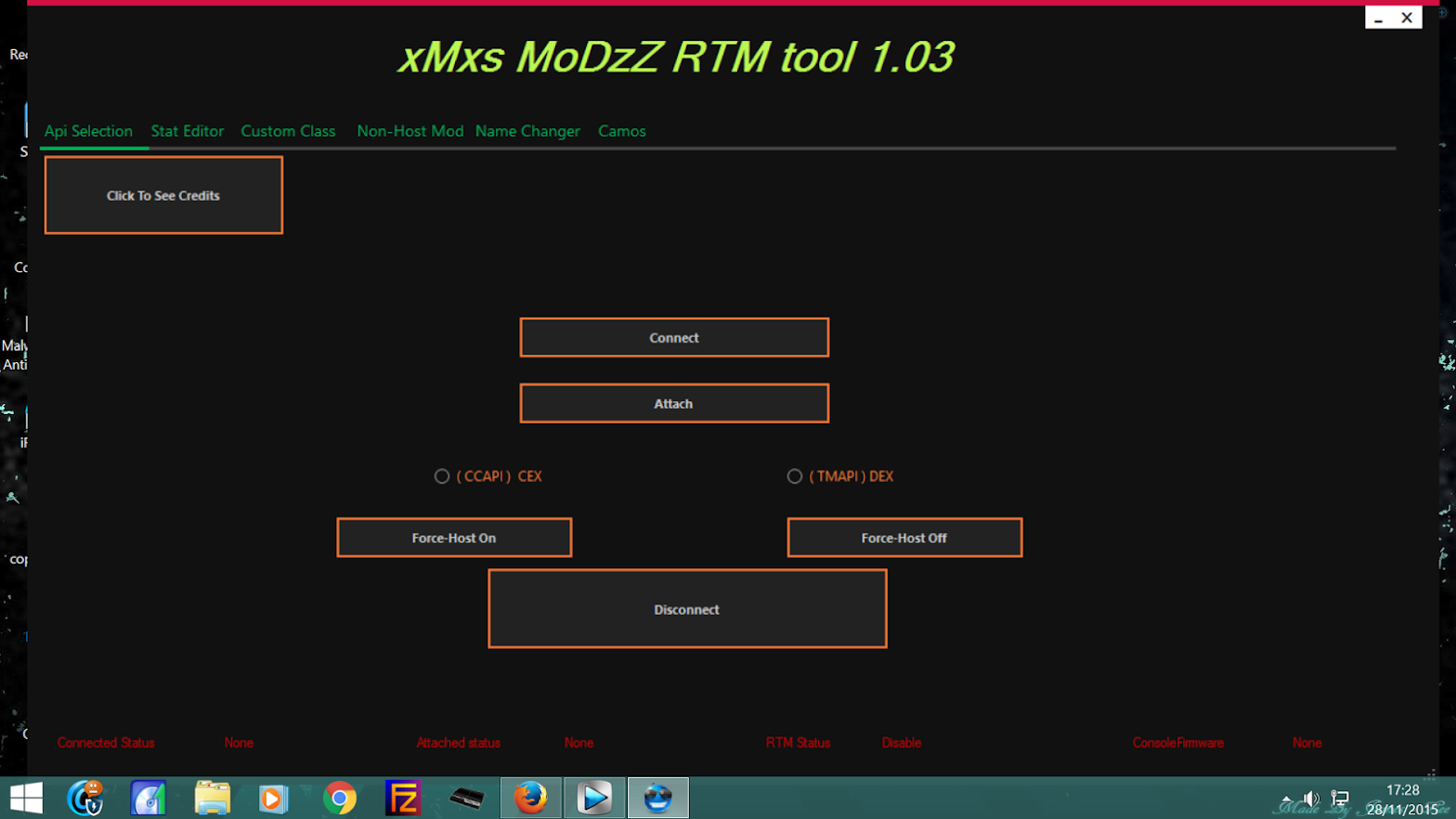Click the Windows Start button
The image size is (1456, 819).
coord(25,799)
